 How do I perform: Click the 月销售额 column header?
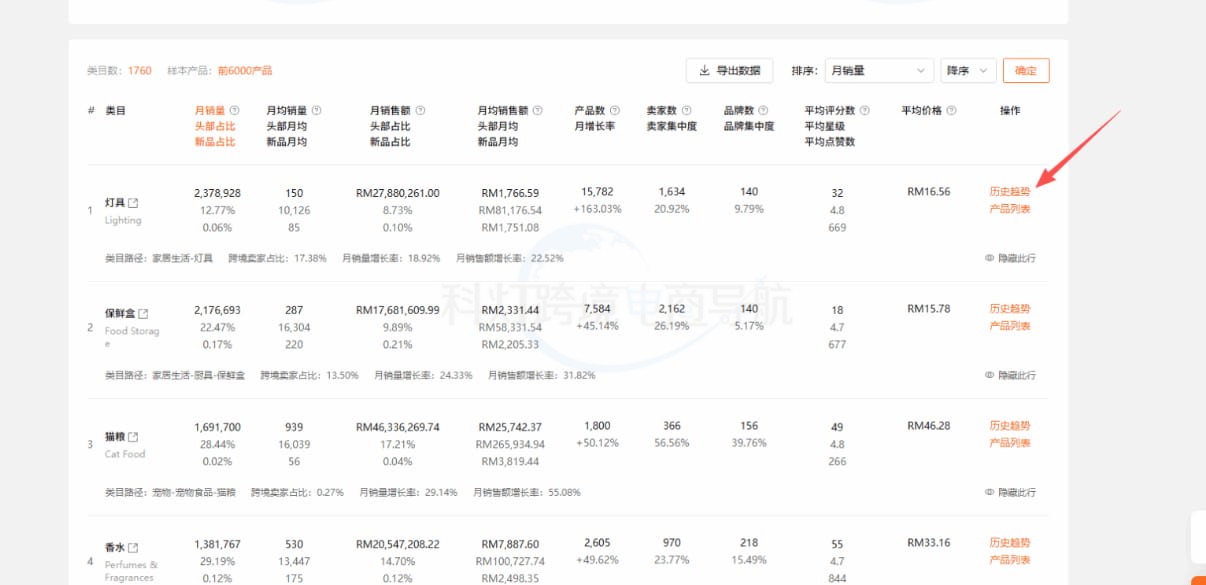391,111
